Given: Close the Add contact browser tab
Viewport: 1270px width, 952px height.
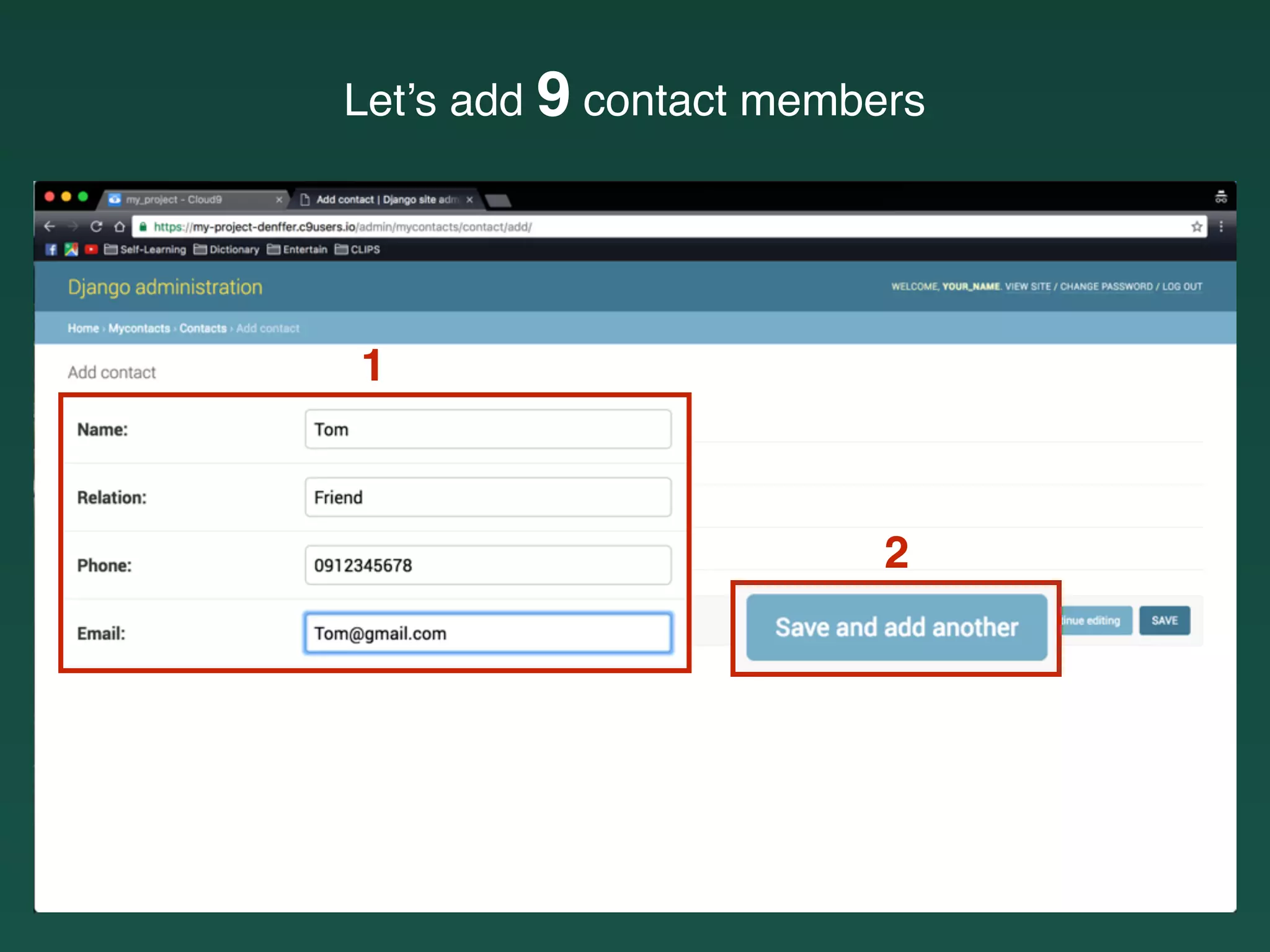Looking at the screenshot, I should tap(469, 200).
